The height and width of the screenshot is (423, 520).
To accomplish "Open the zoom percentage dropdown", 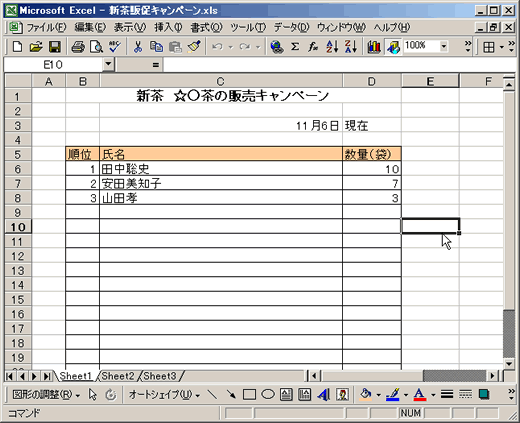I will [x=444, y=46].
